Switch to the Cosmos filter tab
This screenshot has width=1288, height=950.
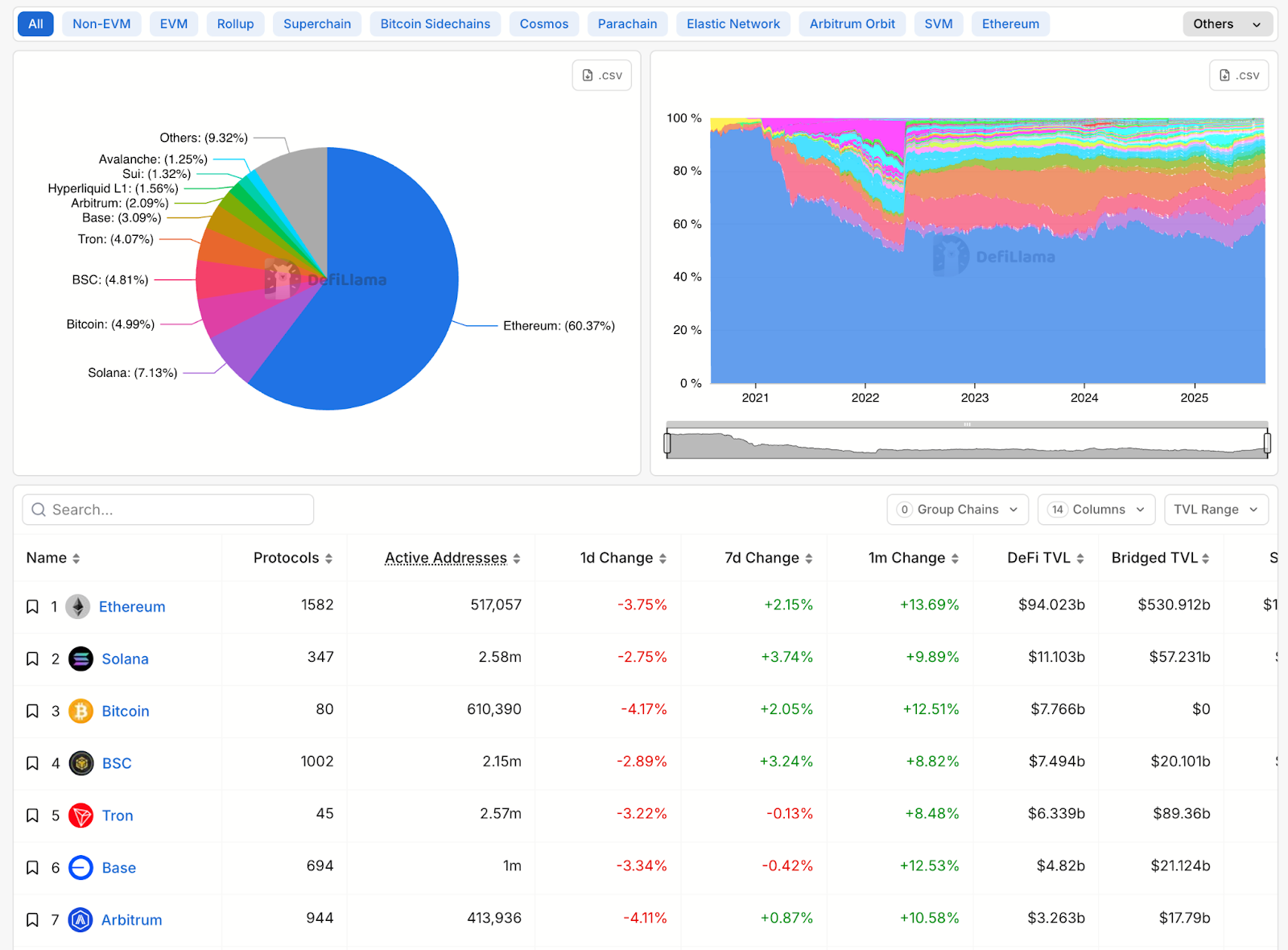click(544, 23)
